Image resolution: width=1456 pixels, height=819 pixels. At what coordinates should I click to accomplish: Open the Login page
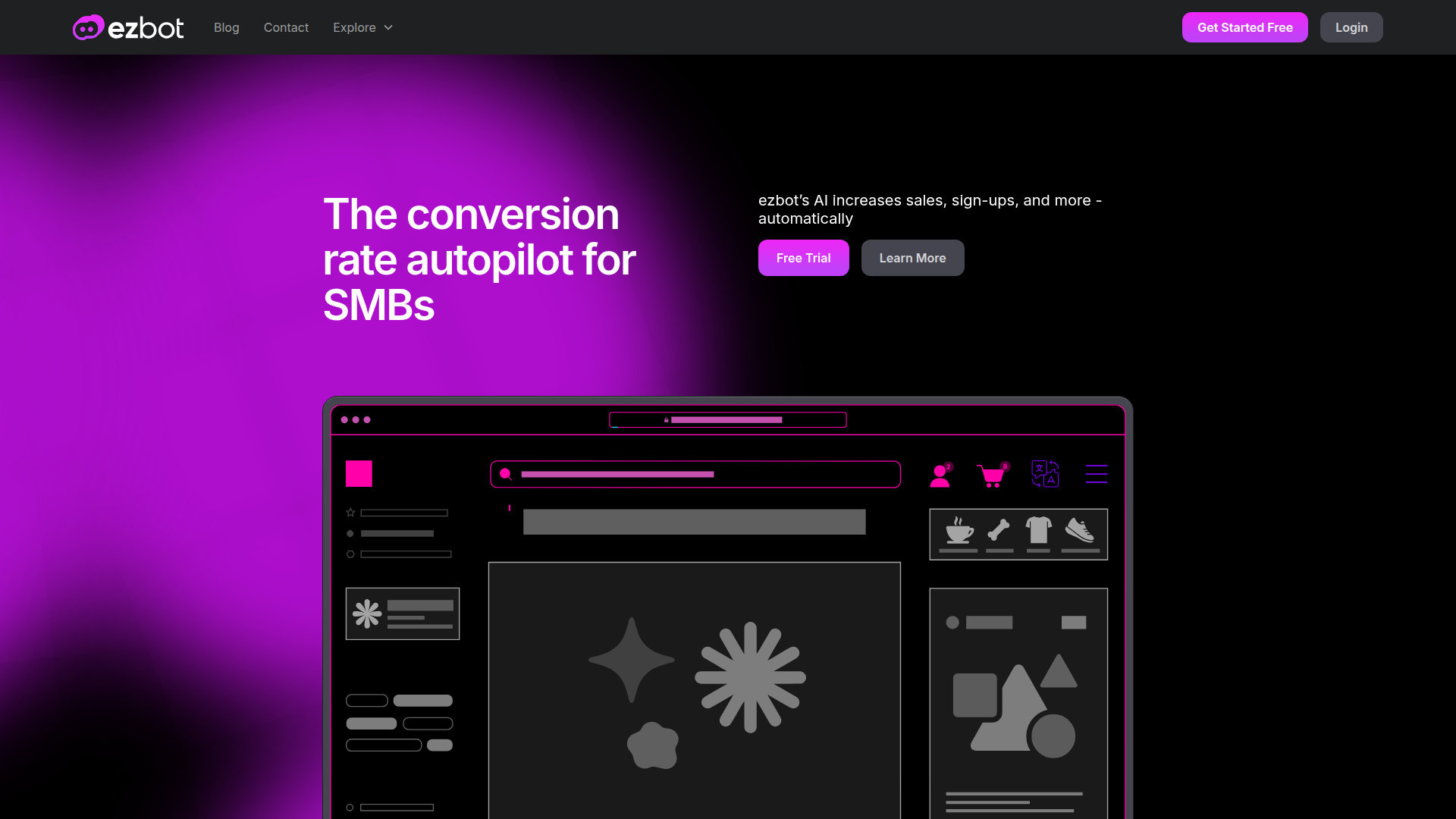1351,27
